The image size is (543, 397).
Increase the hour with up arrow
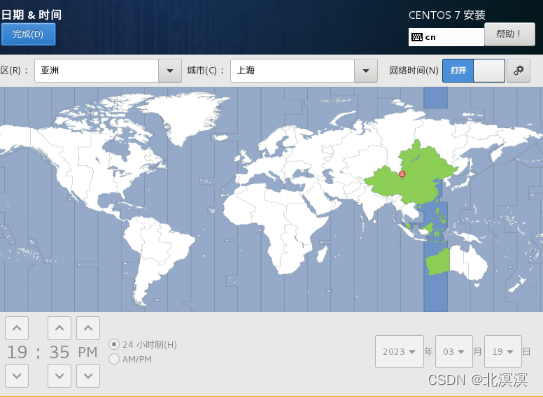[x=17, y=328]
